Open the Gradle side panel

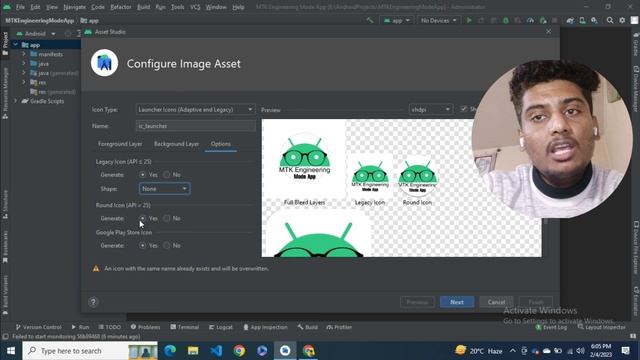[x=636, y=45]
